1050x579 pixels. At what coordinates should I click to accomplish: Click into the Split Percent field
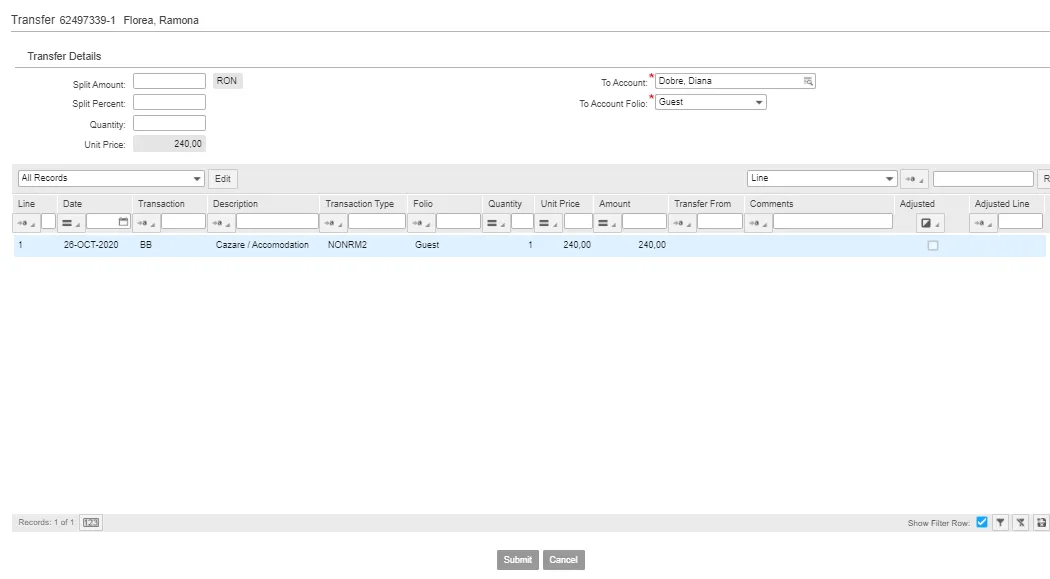[169, 102]
